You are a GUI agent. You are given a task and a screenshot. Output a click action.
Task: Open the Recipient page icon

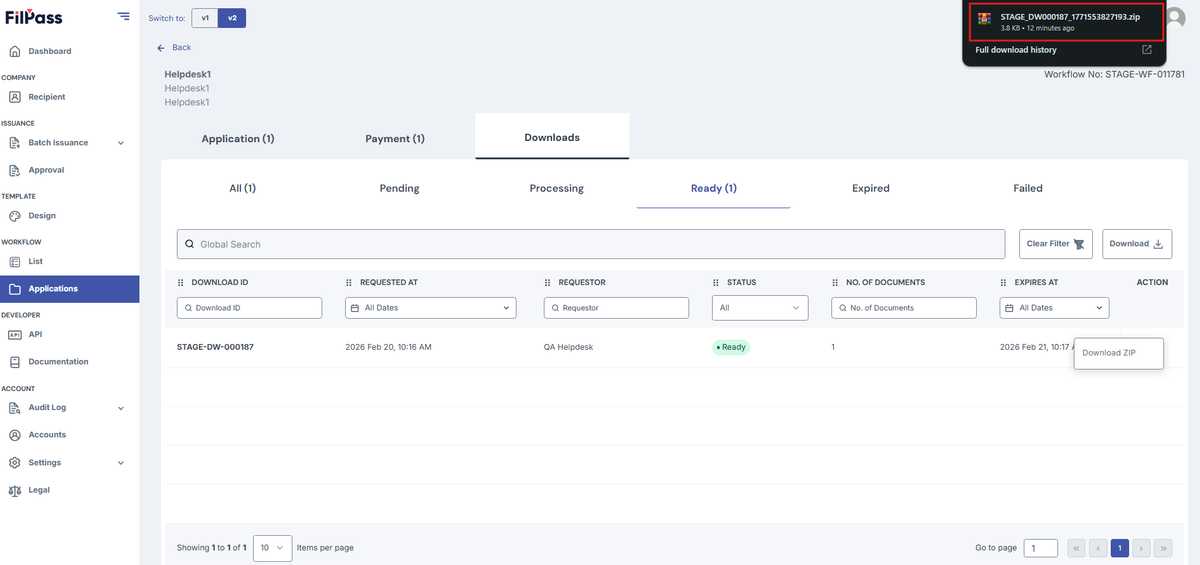15,97
